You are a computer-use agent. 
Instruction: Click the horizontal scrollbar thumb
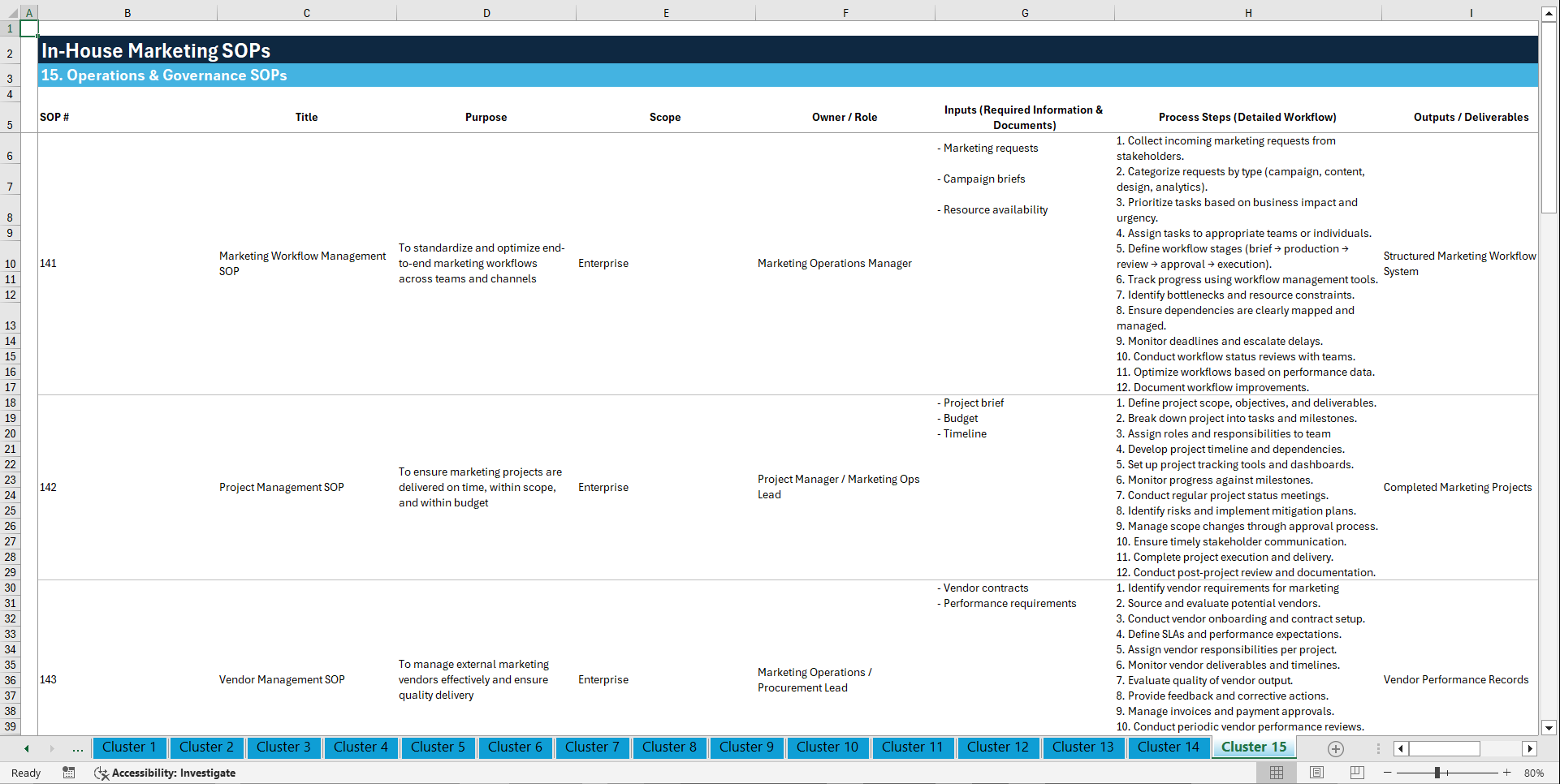click(x=1444, y=748)
